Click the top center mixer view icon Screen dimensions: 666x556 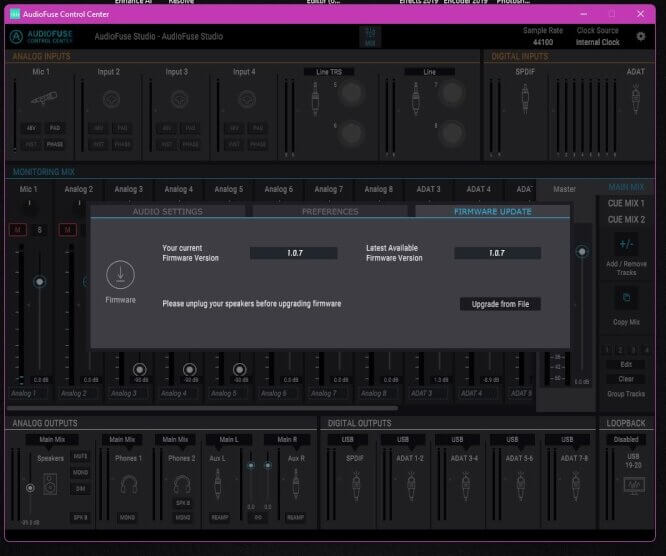pos(370,37)
